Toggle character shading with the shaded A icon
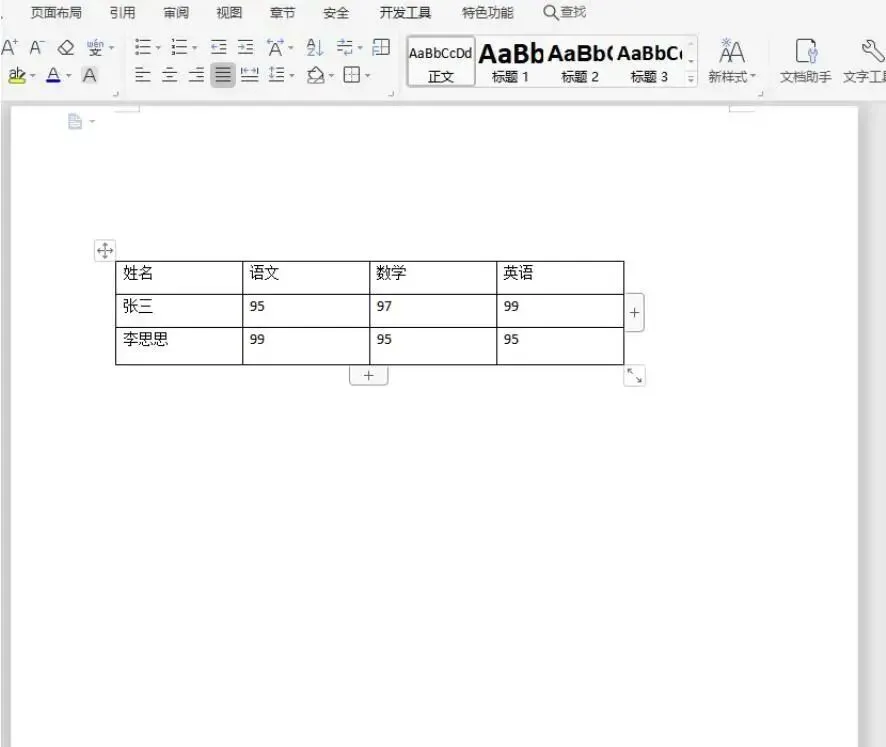 [x=89, y=75]
